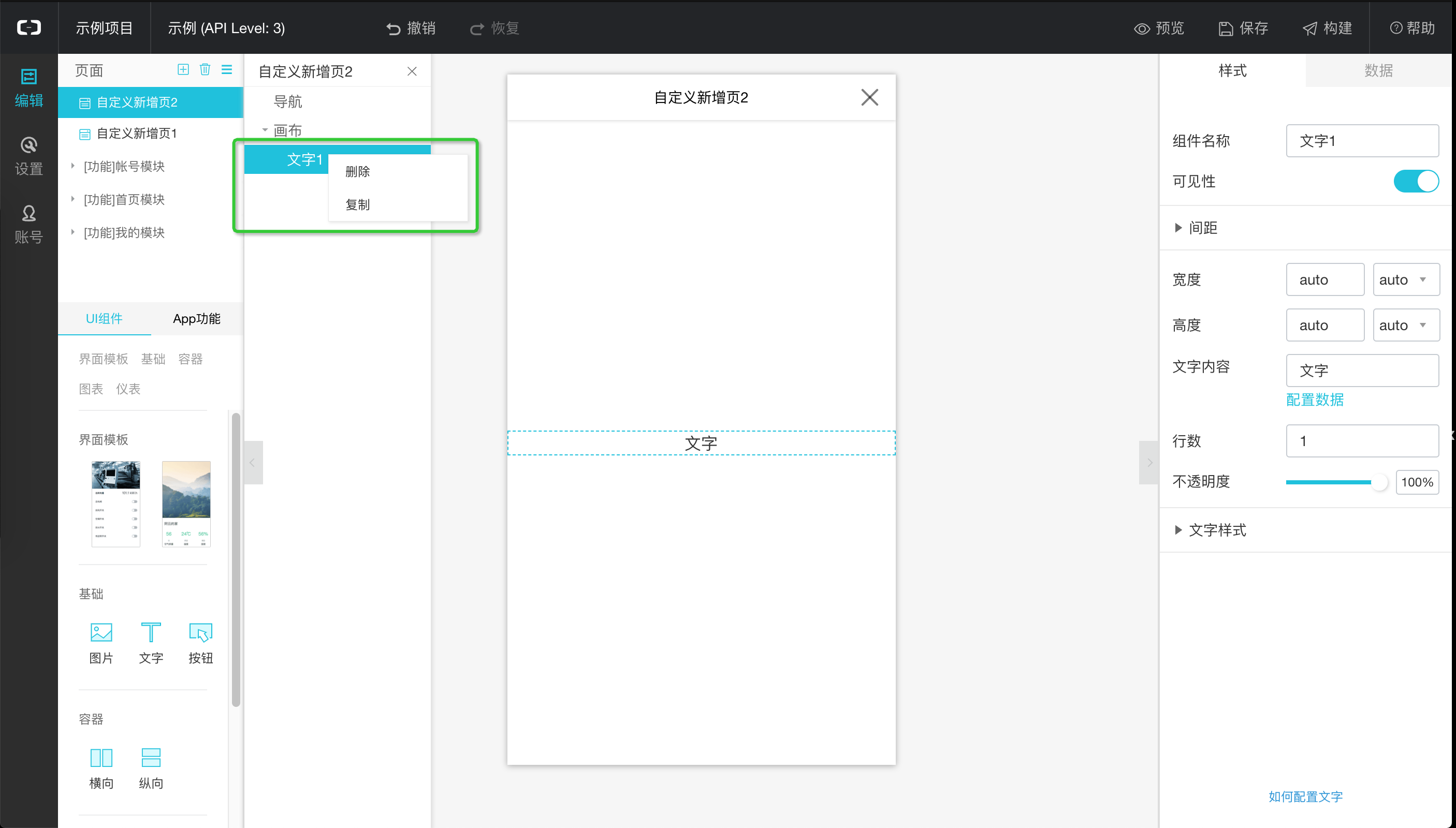1456x828 pixels.
Task: Open the 编辑 sidebar section
Action: click(28, 88)
